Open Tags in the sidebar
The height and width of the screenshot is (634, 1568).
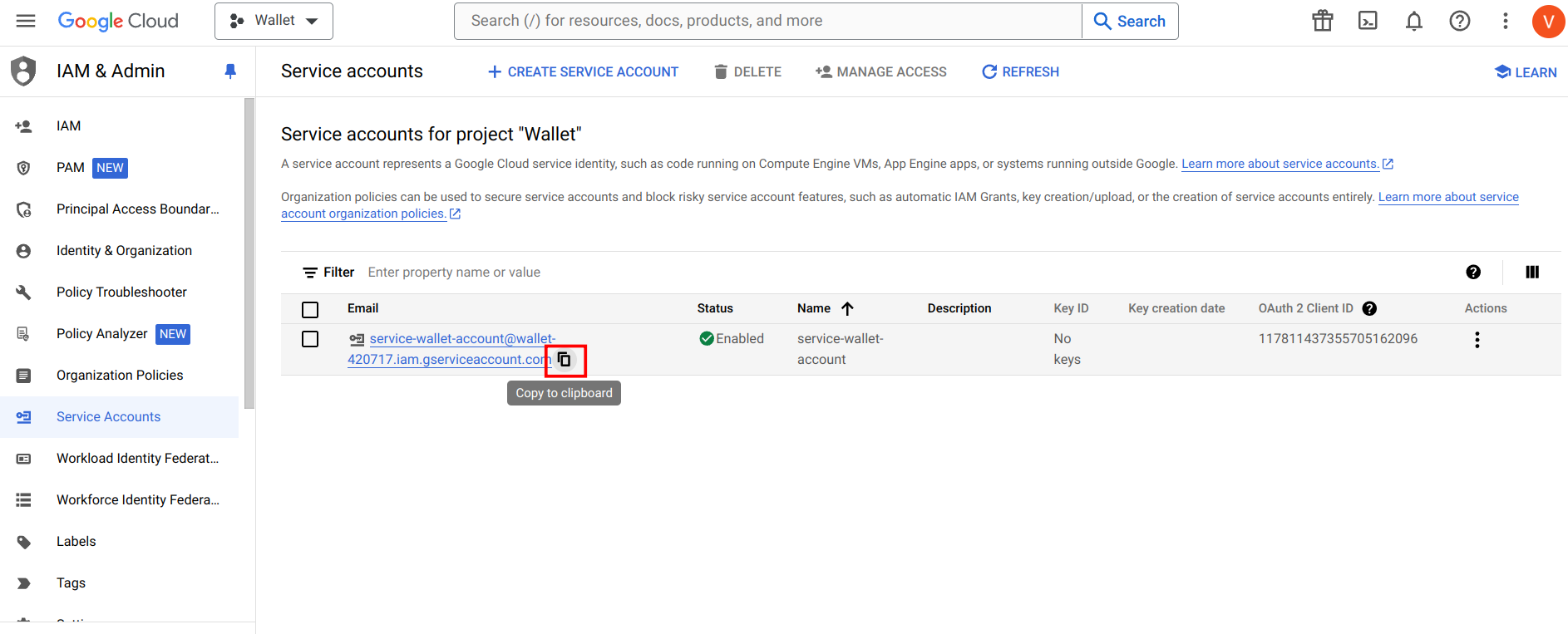119,583
